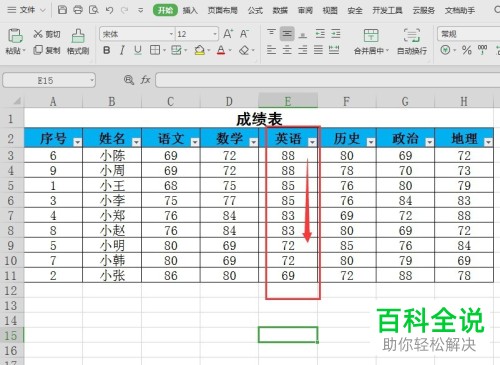The width and height of the screenshot is (500, 365).
Task: Click the thousands separator icon
Action: click(x=482, y=50)
